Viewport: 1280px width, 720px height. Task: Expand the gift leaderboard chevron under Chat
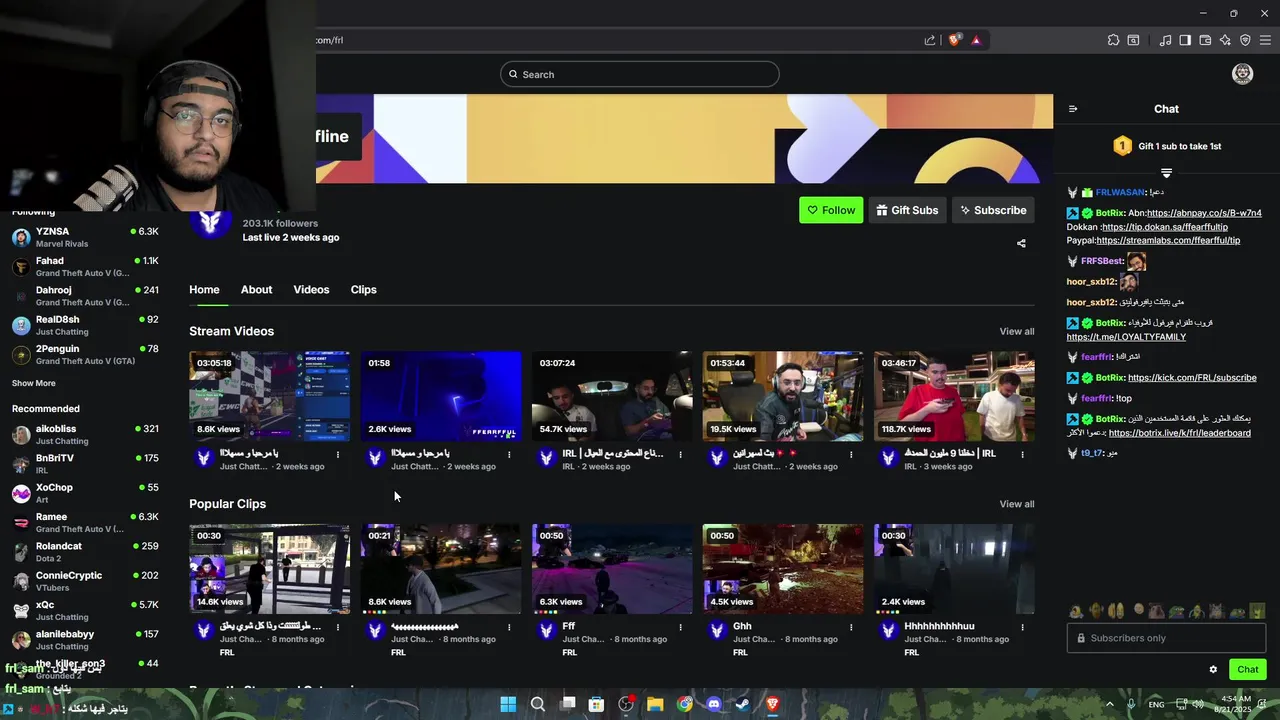click(x=1166, y=173)
